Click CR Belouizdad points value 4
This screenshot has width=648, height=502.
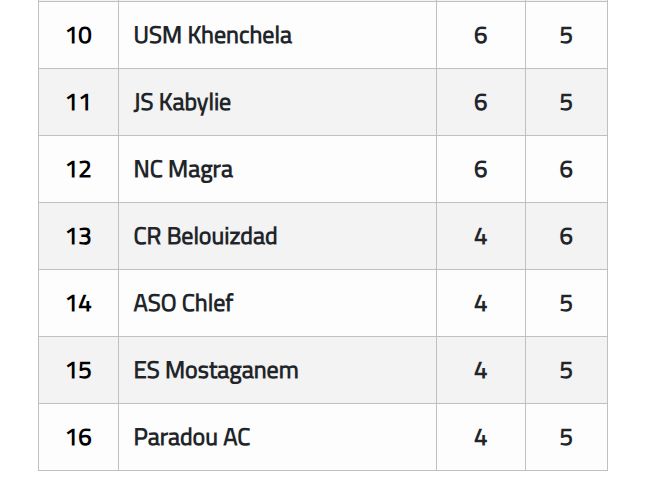[481, 236]
